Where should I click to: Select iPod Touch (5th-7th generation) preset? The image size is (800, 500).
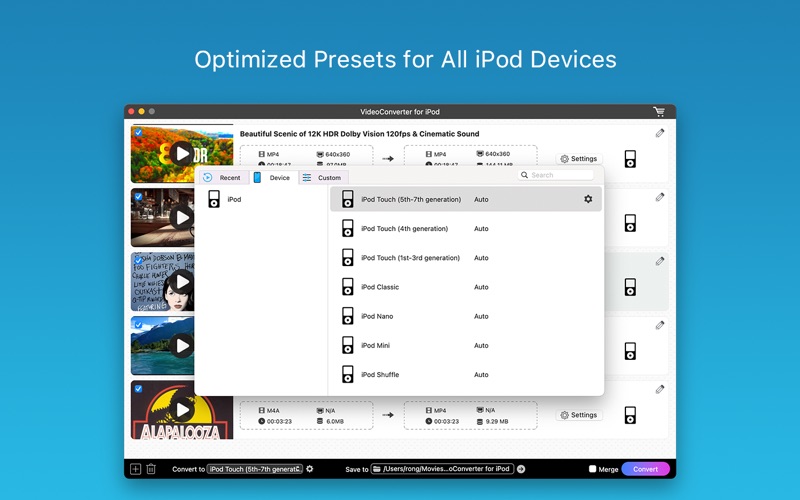click(x=466, y=199)
